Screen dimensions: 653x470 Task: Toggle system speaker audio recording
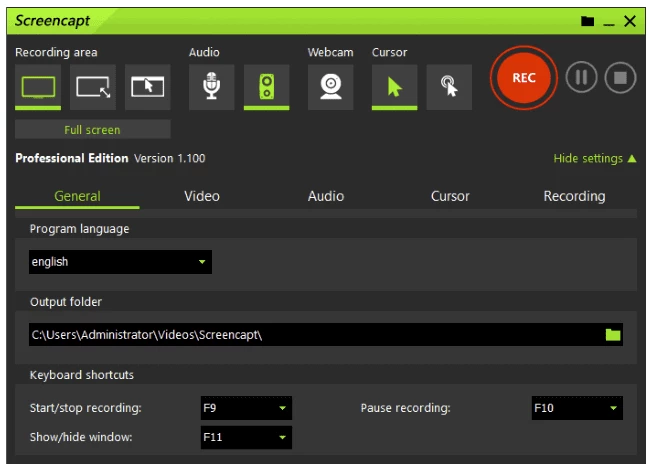pyautogui.click(x=266, y=87)
